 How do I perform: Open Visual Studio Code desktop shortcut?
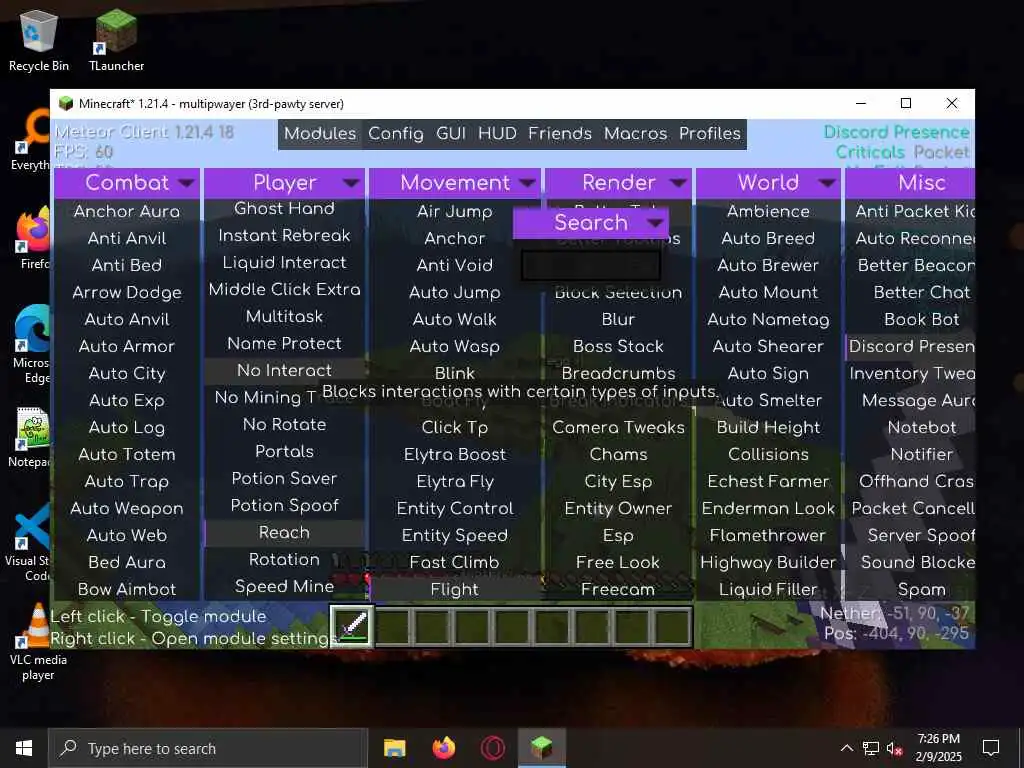(x=30, y=542)
